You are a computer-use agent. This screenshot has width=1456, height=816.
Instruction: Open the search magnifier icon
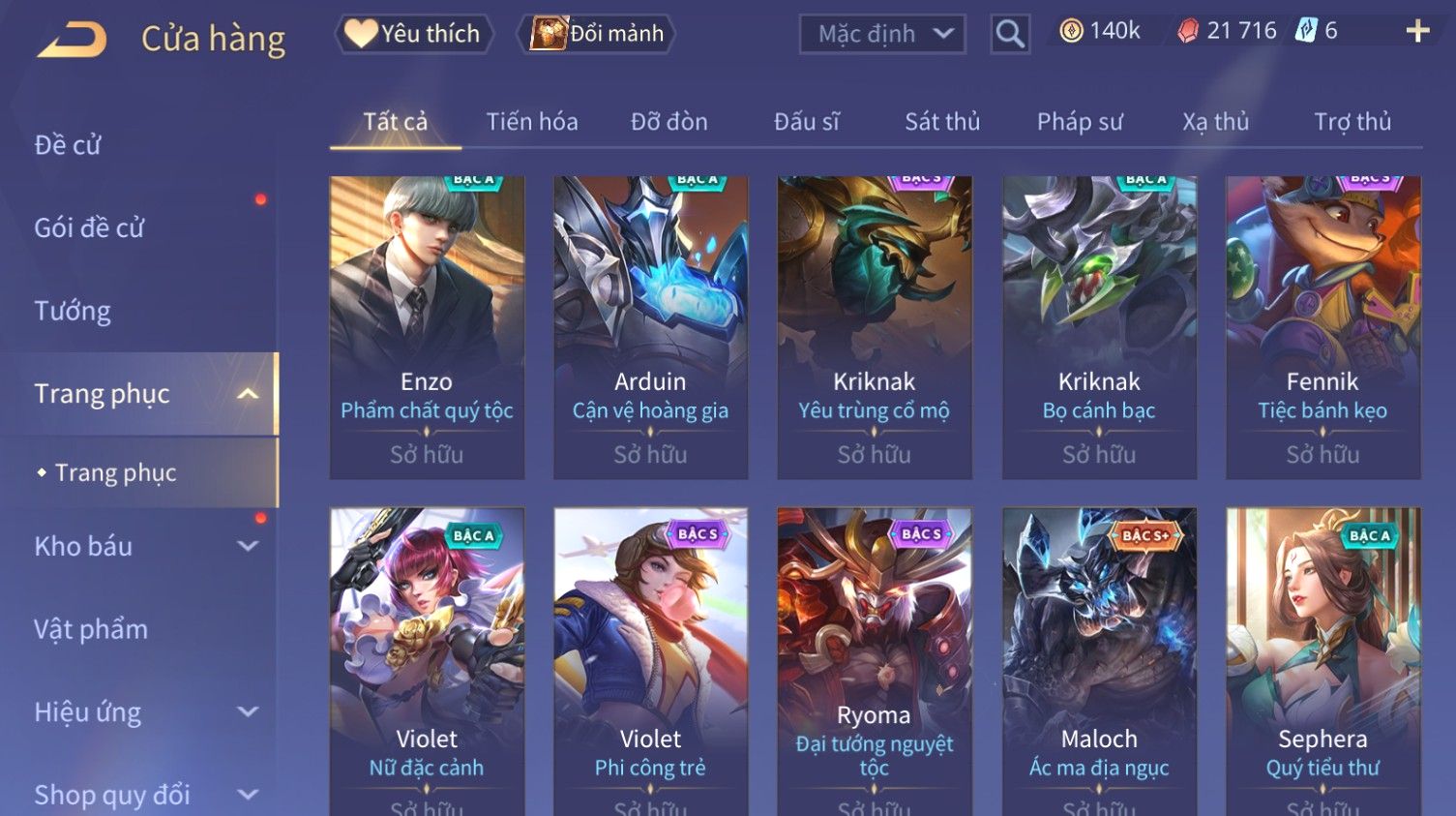1010,34
